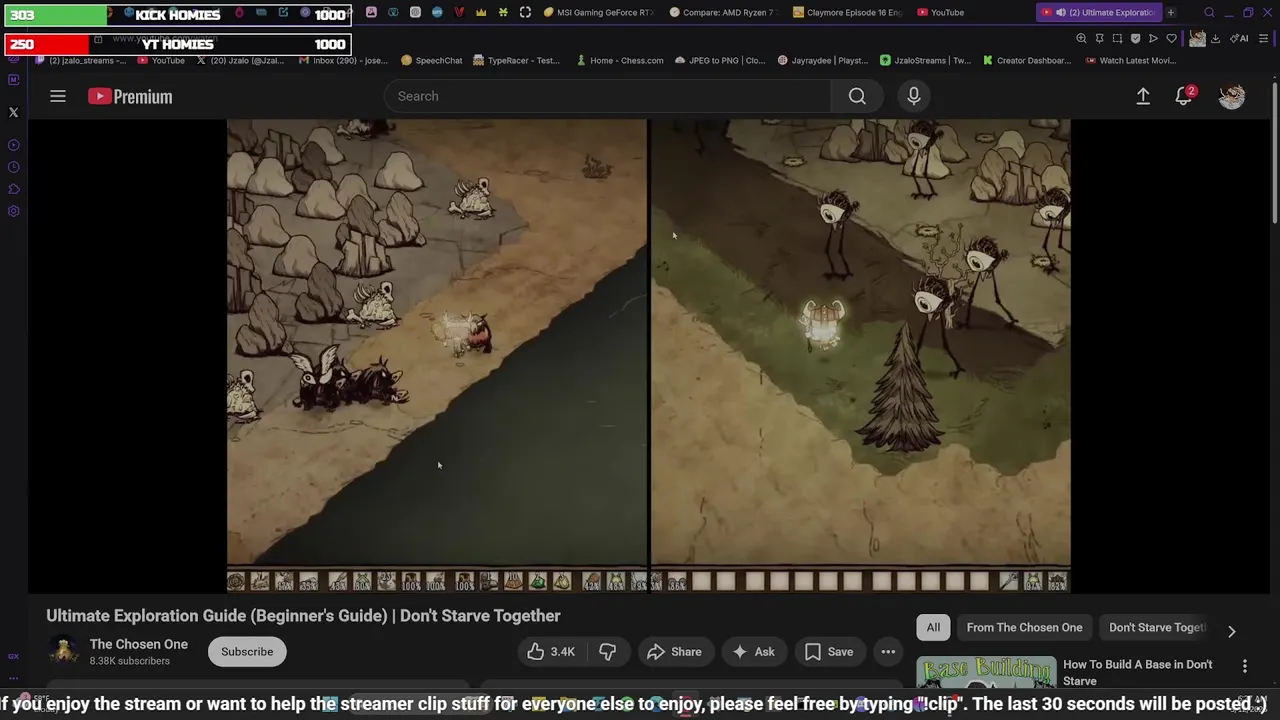
Task: Bookmark page with the heart icon
Action: coord(1171,39)
